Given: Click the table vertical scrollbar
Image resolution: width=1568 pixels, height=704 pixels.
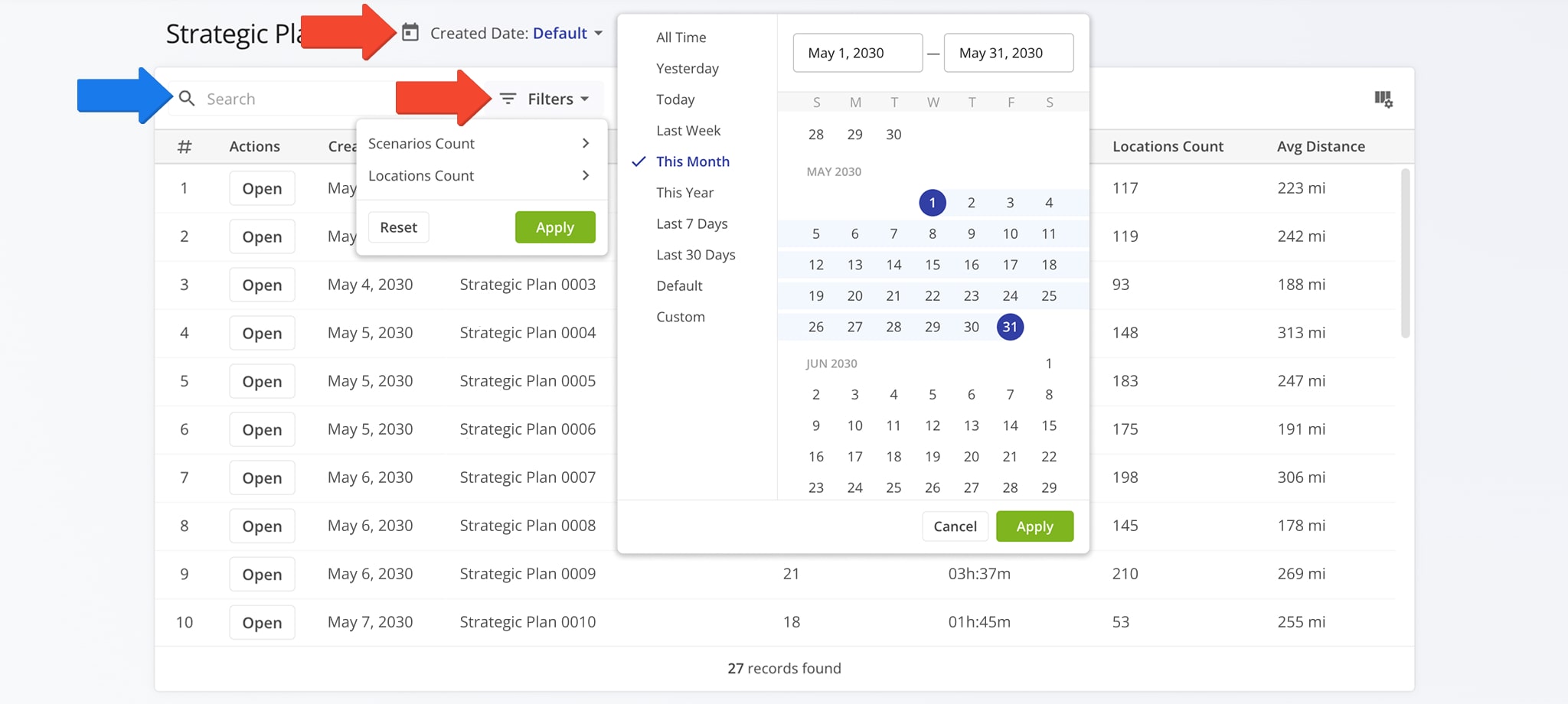Looking at the screenshot, I should pyautogui.click(x=1405, y=253).
